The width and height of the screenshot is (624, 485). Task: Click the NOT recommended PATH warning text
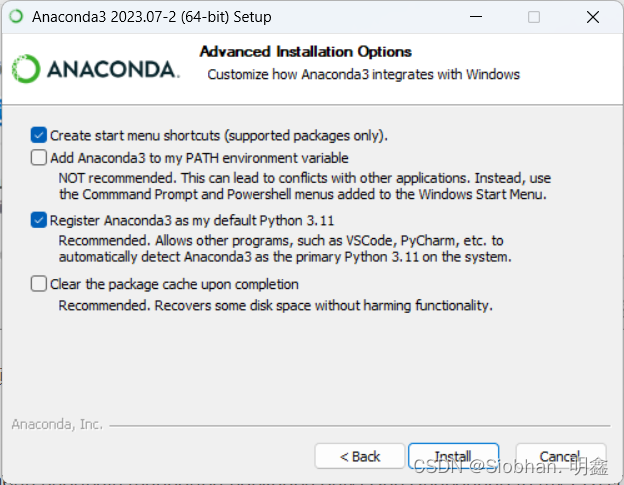point(304,186)
